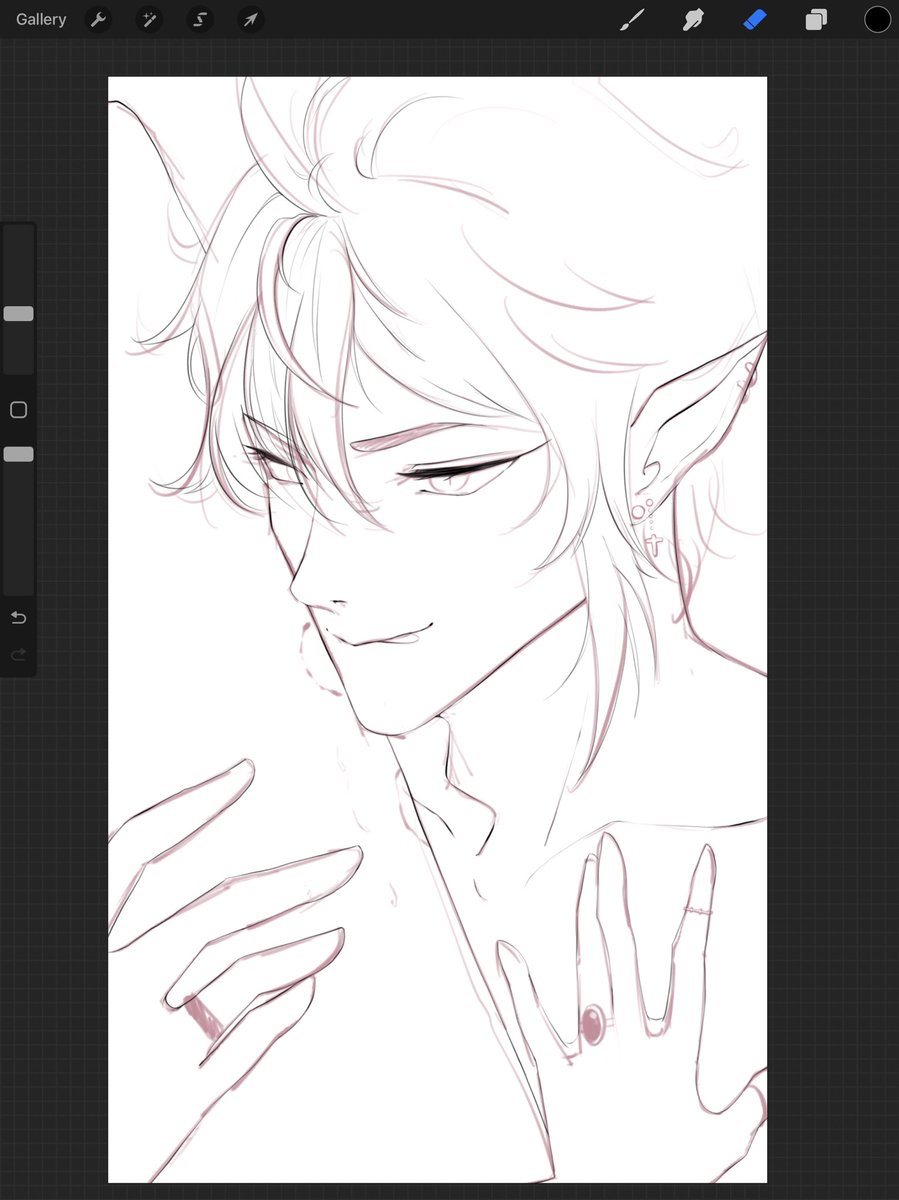The width and height of the screenshot is (899, 1200).
Task: Redo the last undone stroke
Action: [x=18, y=655]
